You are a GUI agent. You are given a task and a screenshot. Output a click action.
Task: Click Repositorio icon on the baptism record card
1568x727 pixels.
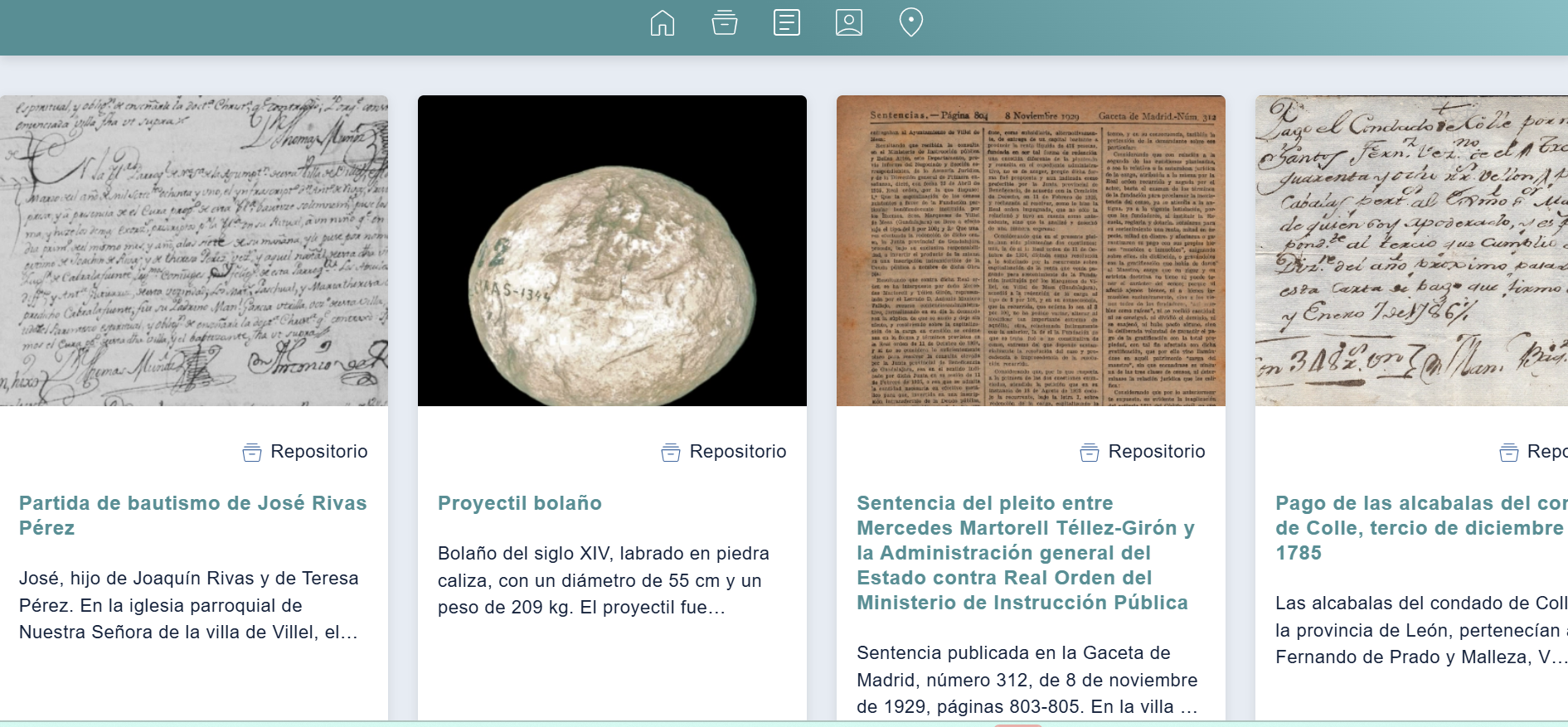tap(252, 453)
